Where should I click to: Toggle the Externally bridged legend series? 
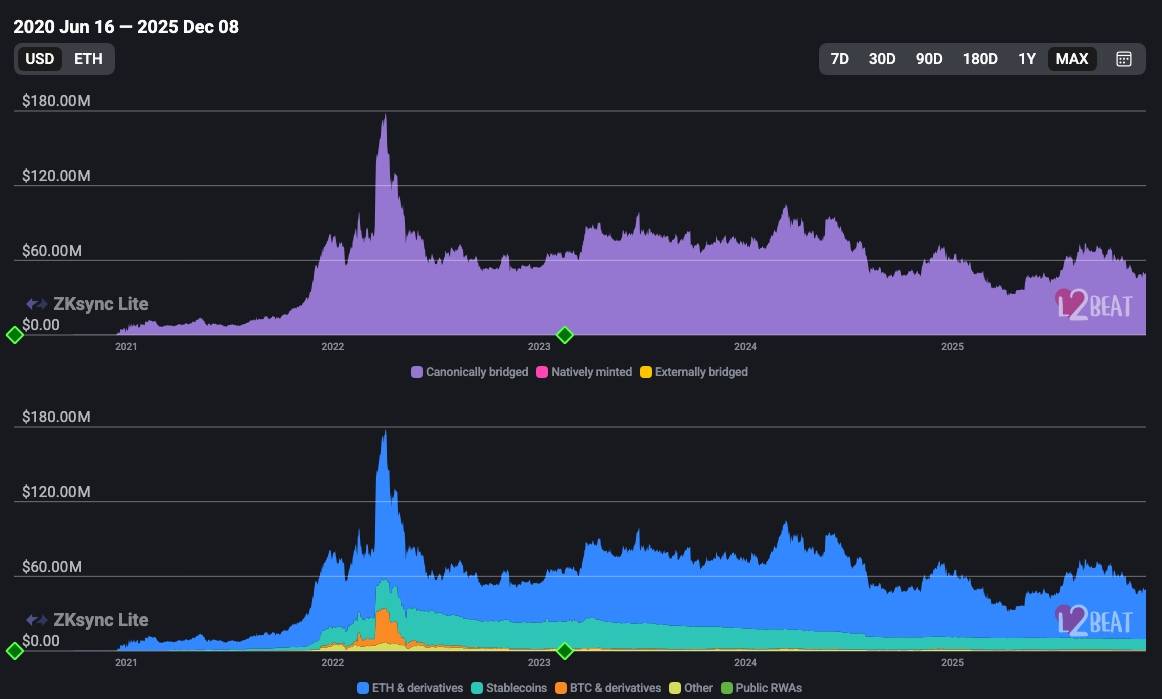[693, 372]
